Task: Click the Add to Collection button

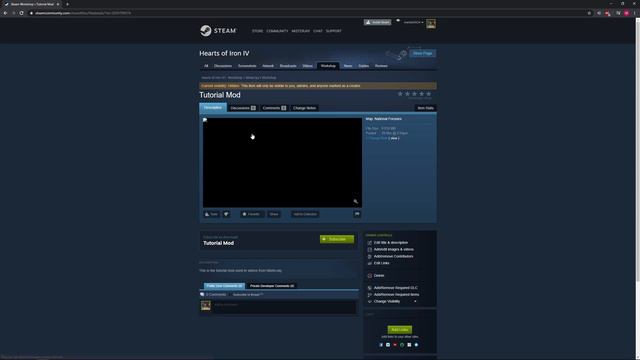Action: 305,214
